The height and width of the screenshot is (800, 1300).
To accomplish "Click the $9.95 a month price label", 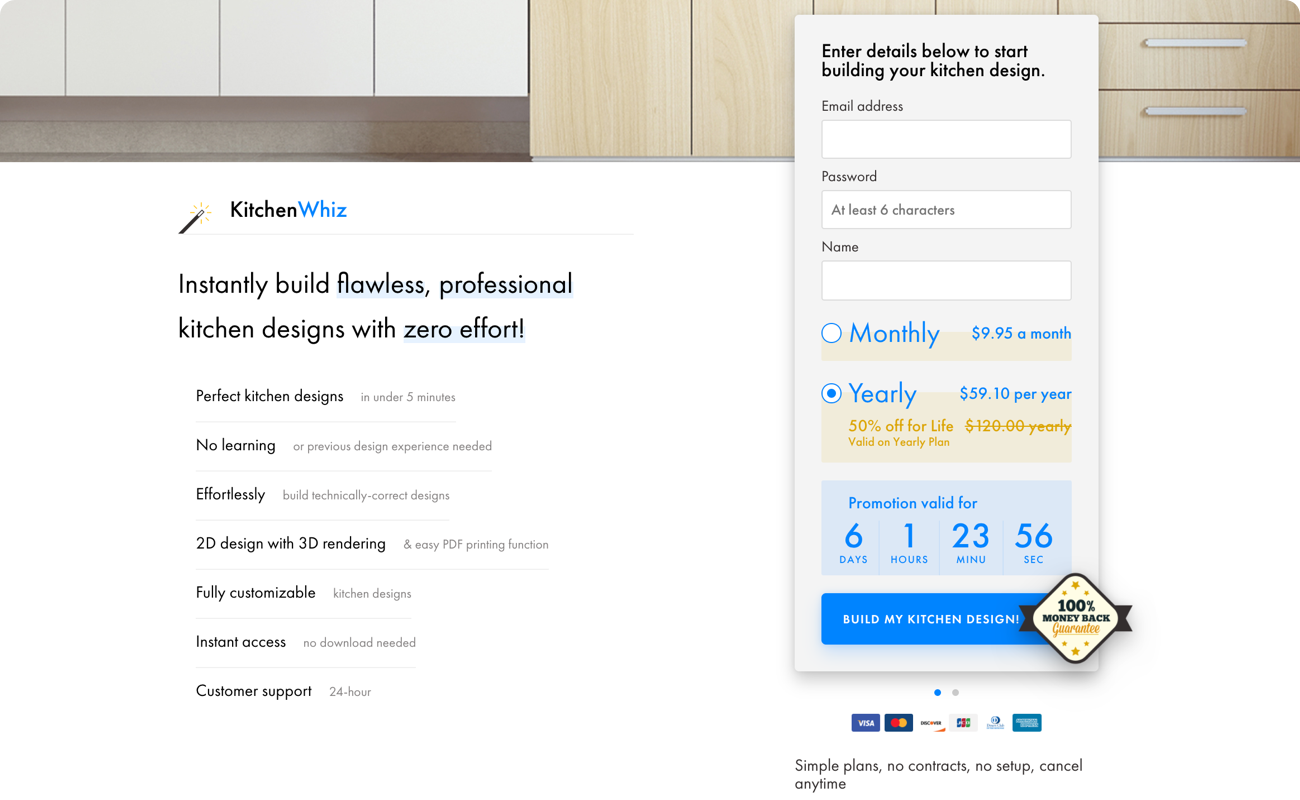I will click(1021, 333).
